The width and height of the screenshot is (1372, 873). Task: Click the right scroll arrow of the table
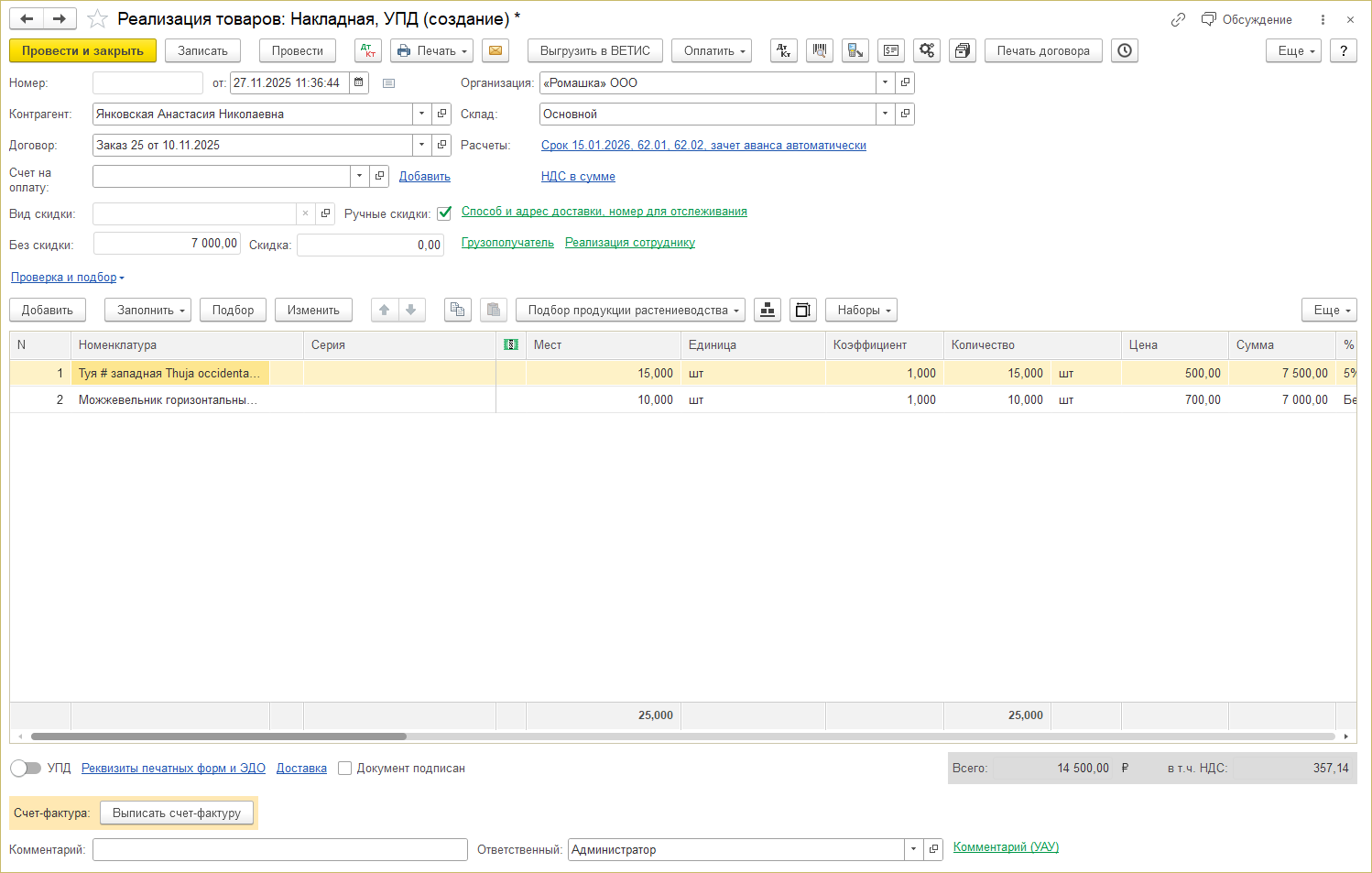1345,737
